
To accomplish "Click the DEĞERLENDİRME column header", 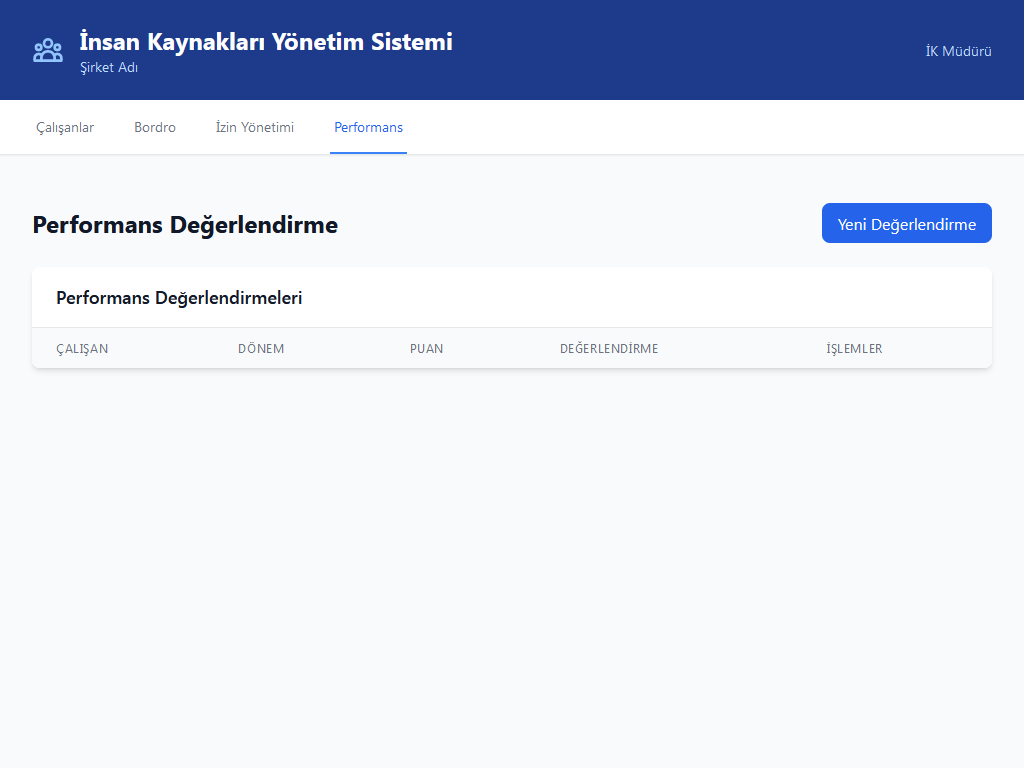I will coord(609,349).
